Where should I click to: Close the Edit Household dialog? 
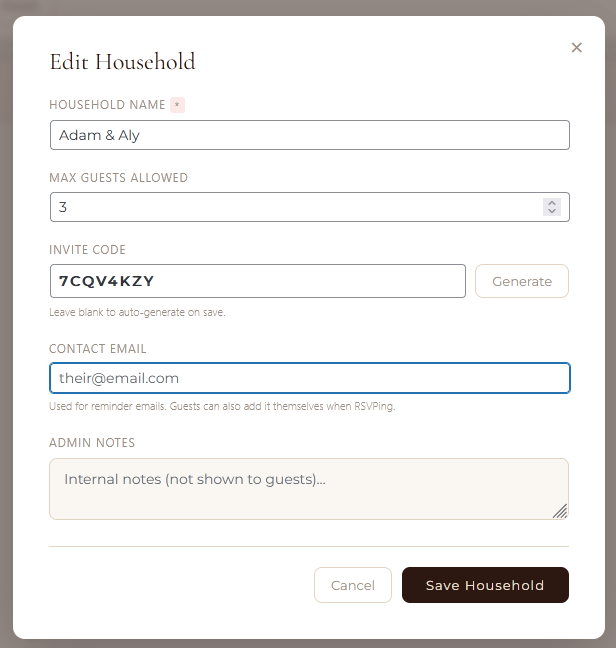point(576,48)
